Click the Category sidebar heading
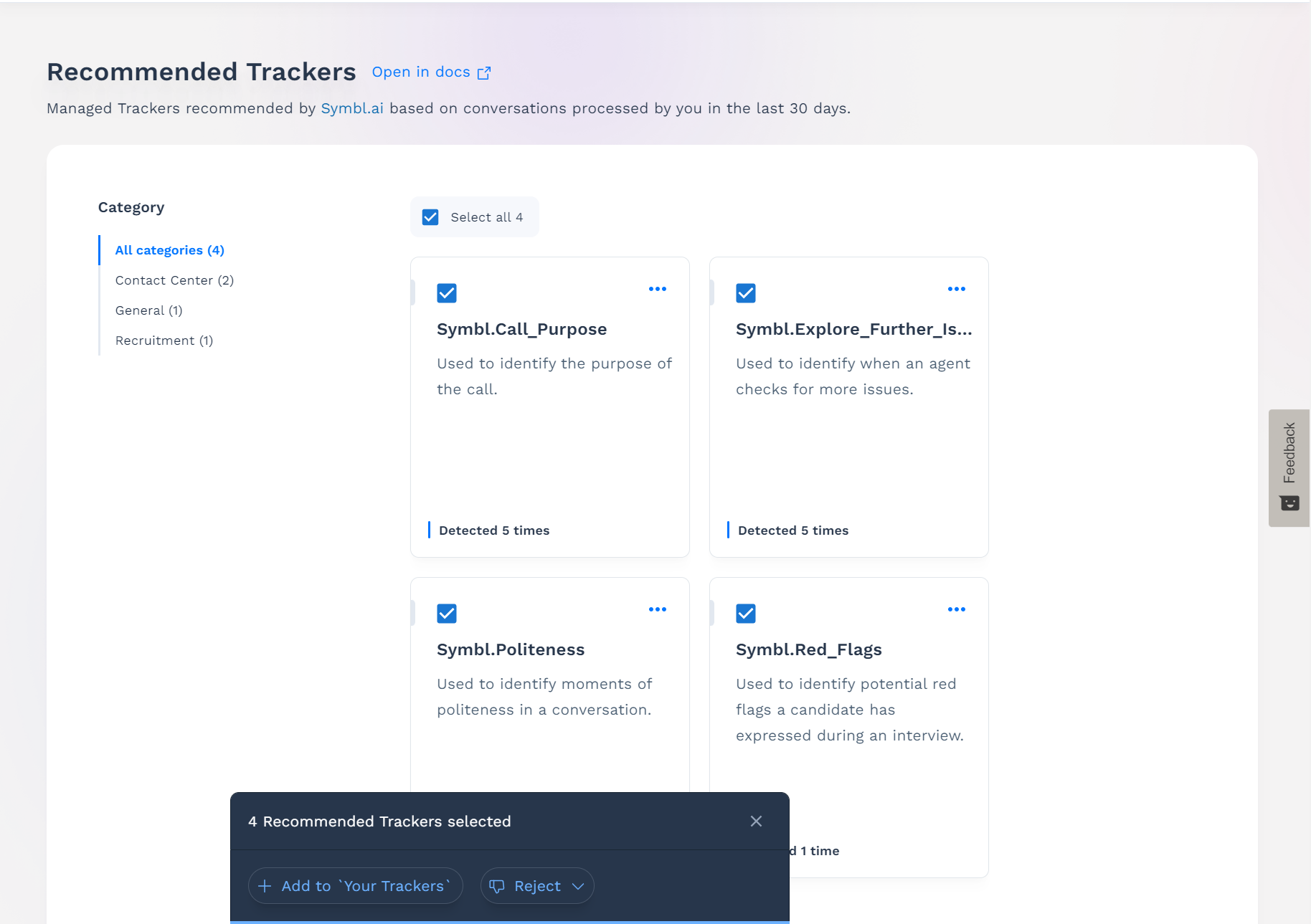This screenshot has height=924, width=1311. (x=131, y=207)
